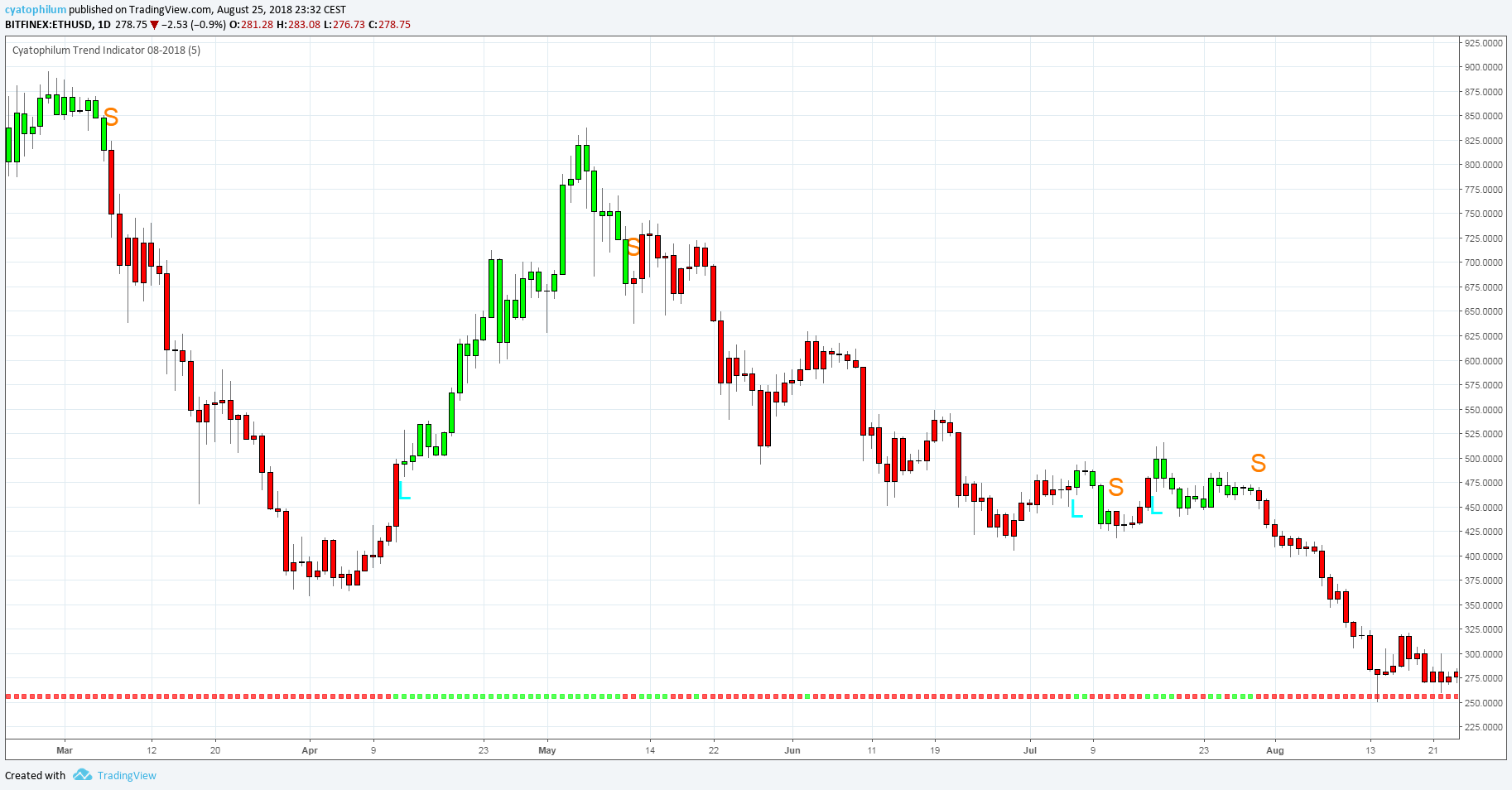Click the cyan L signal before Jul 9
This screenshot has width=1512, height=790.
[1076, 508]
